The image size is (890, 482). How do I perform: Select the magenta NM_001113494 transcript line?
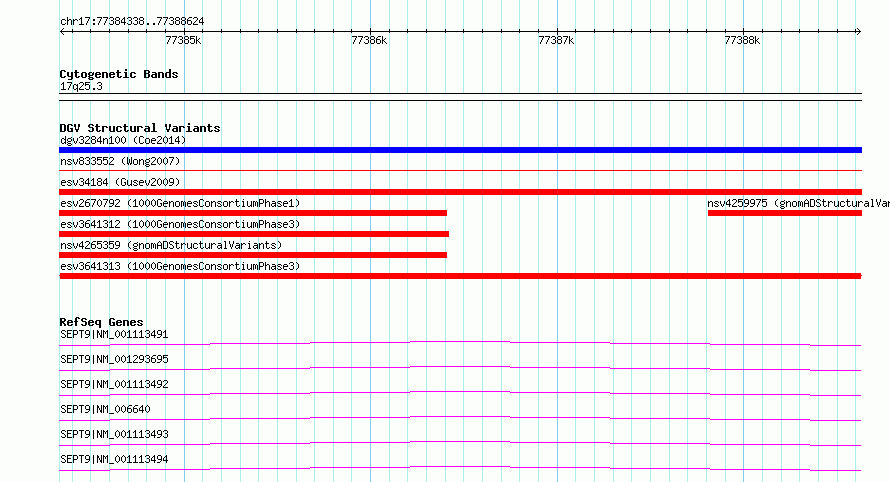[460, 468]
